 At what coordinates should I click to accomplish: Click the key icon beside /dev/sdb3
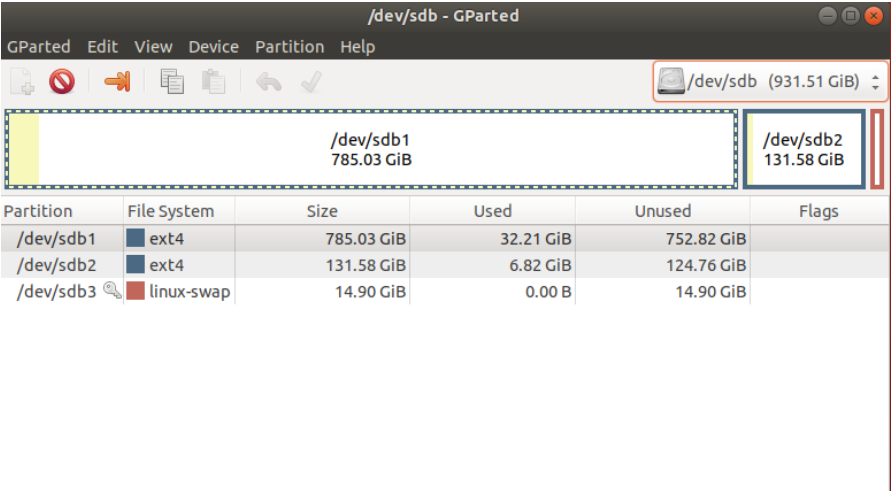(112, 291)
